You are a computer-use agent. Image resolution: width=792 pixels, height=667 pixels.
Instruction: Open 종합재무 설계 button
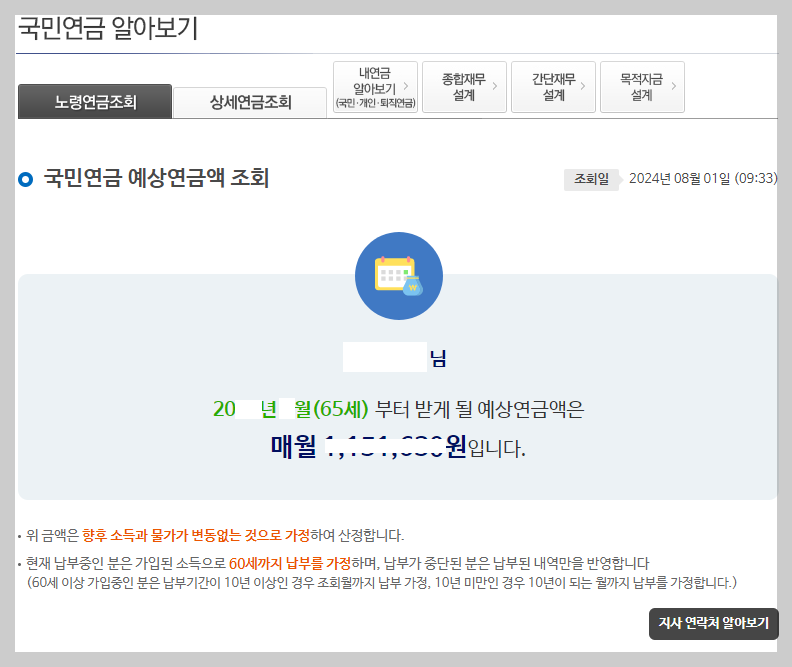[x=464, y=87]
